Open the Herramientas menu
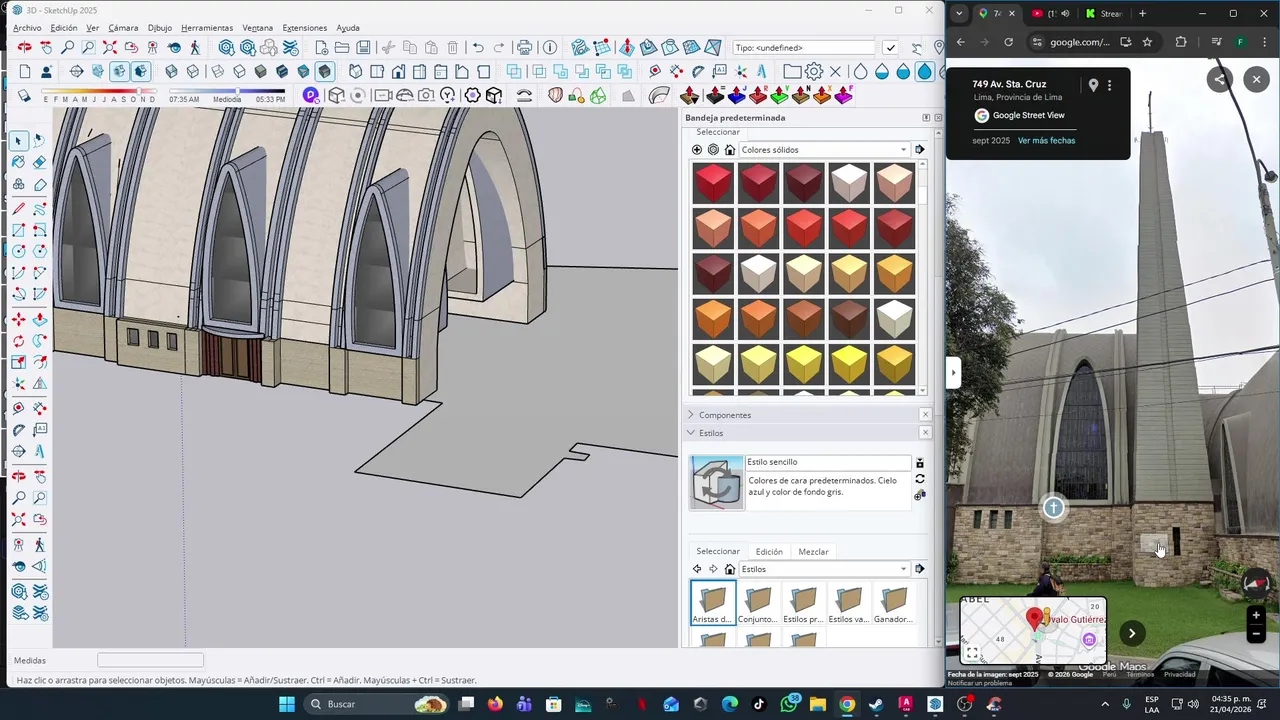This screenshot has width=1280, height=720. [207, 28]
